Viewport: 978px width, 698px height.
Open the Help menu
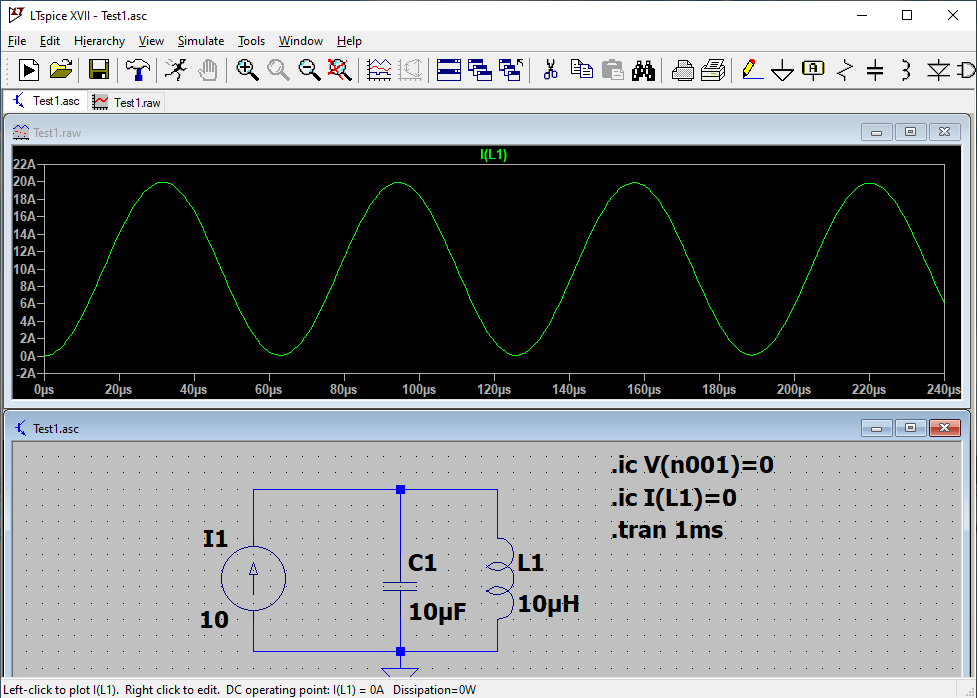(349, 41)
